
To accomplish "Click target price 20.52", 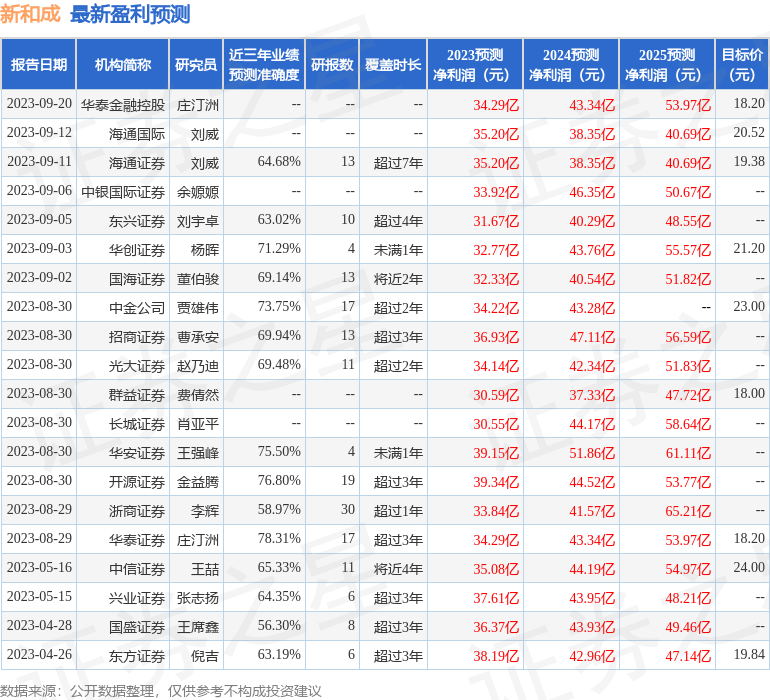I will 749,133.
